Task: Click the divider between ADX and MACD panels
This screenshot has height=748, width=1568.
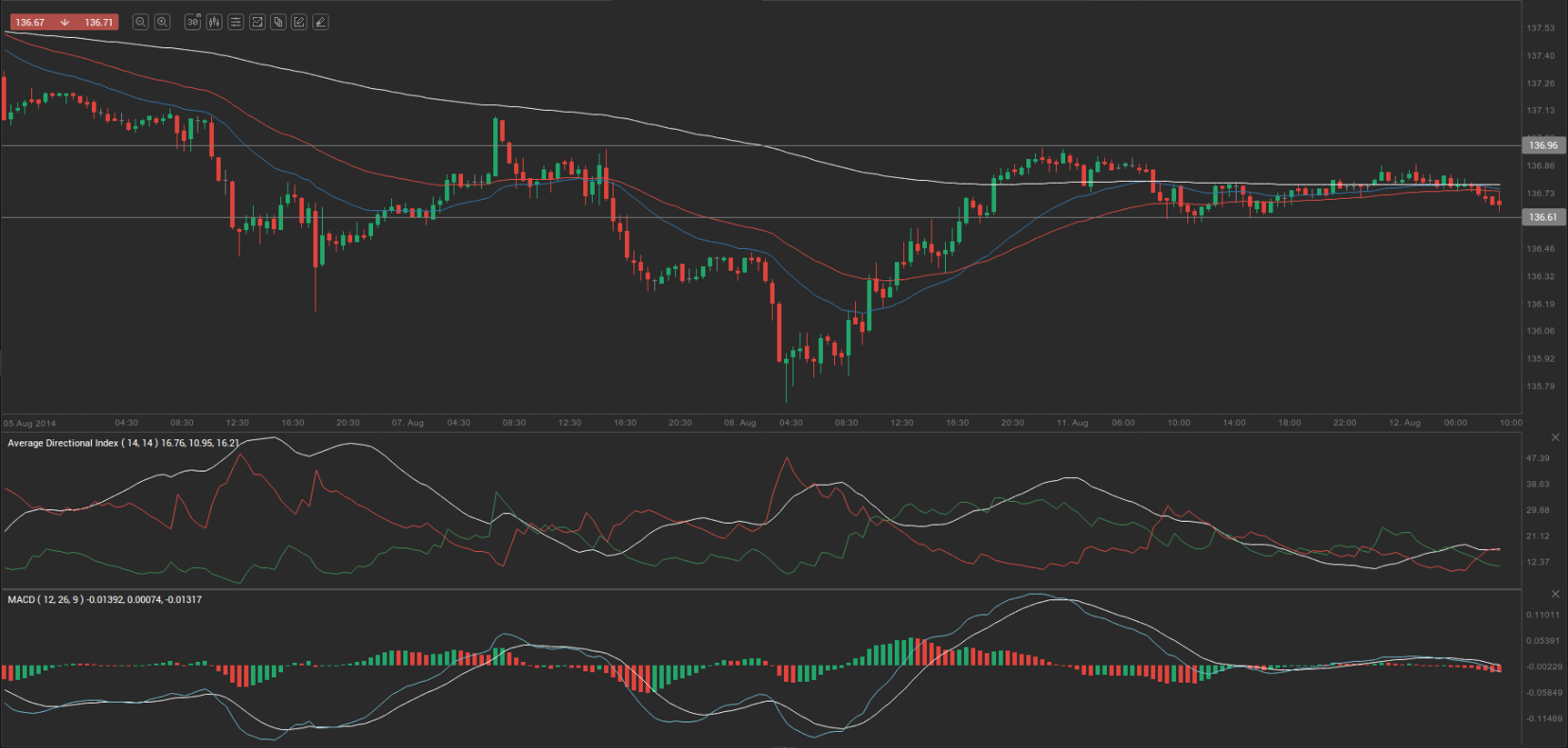Action: click(757, 589)
